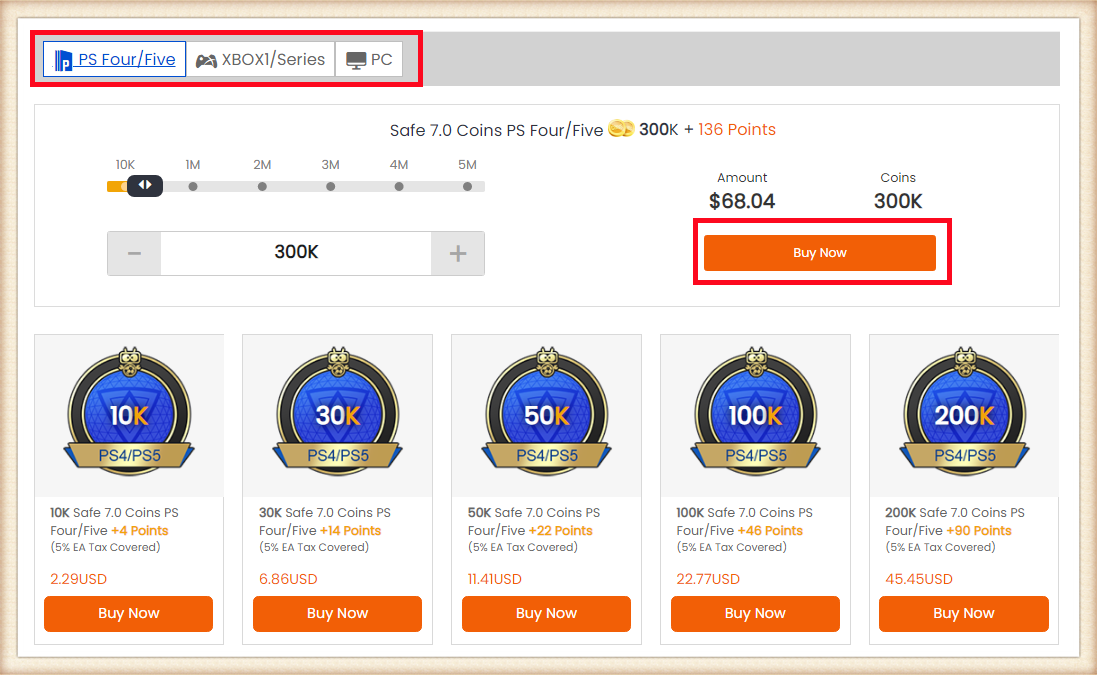Set slider to the 1M mark

(x=193, y=186)
